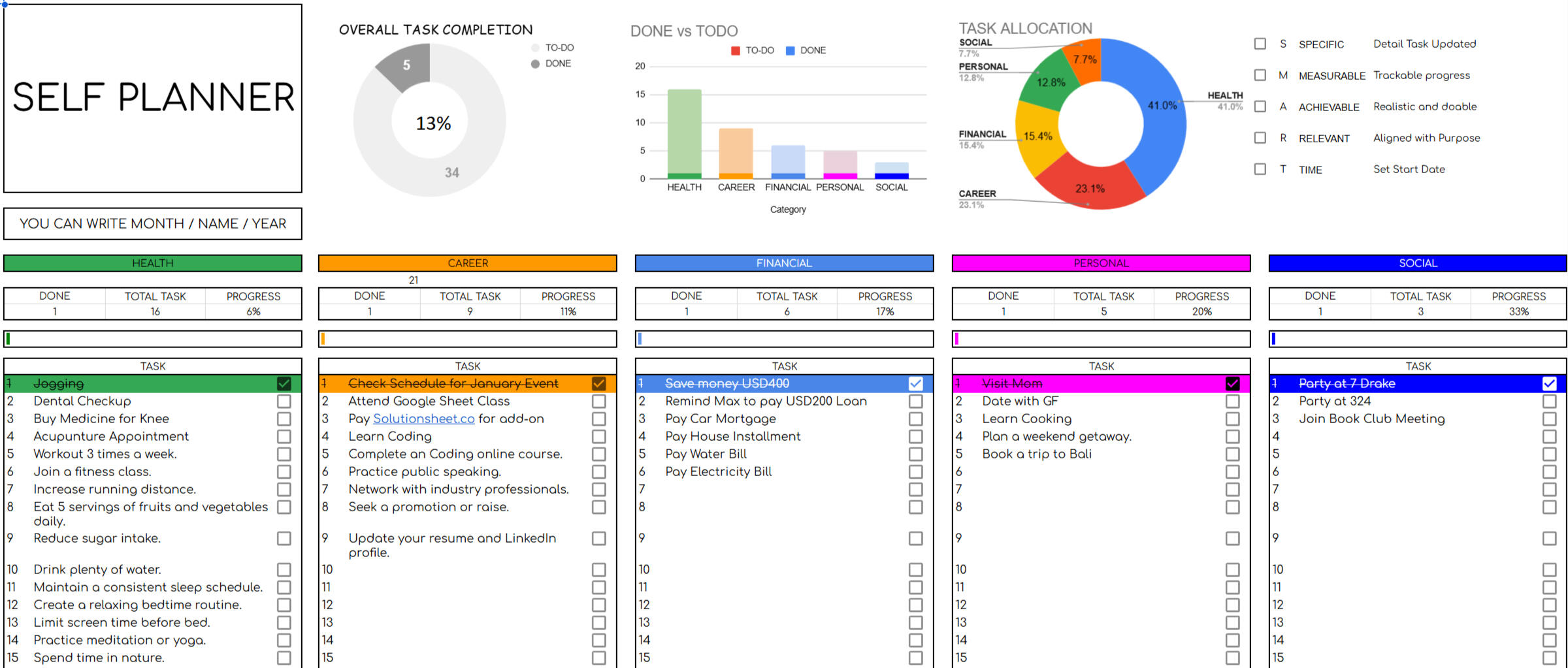Click the SELF PLANNER title box
Viewport: 1568px width, 668px height.
pos(153,98)
